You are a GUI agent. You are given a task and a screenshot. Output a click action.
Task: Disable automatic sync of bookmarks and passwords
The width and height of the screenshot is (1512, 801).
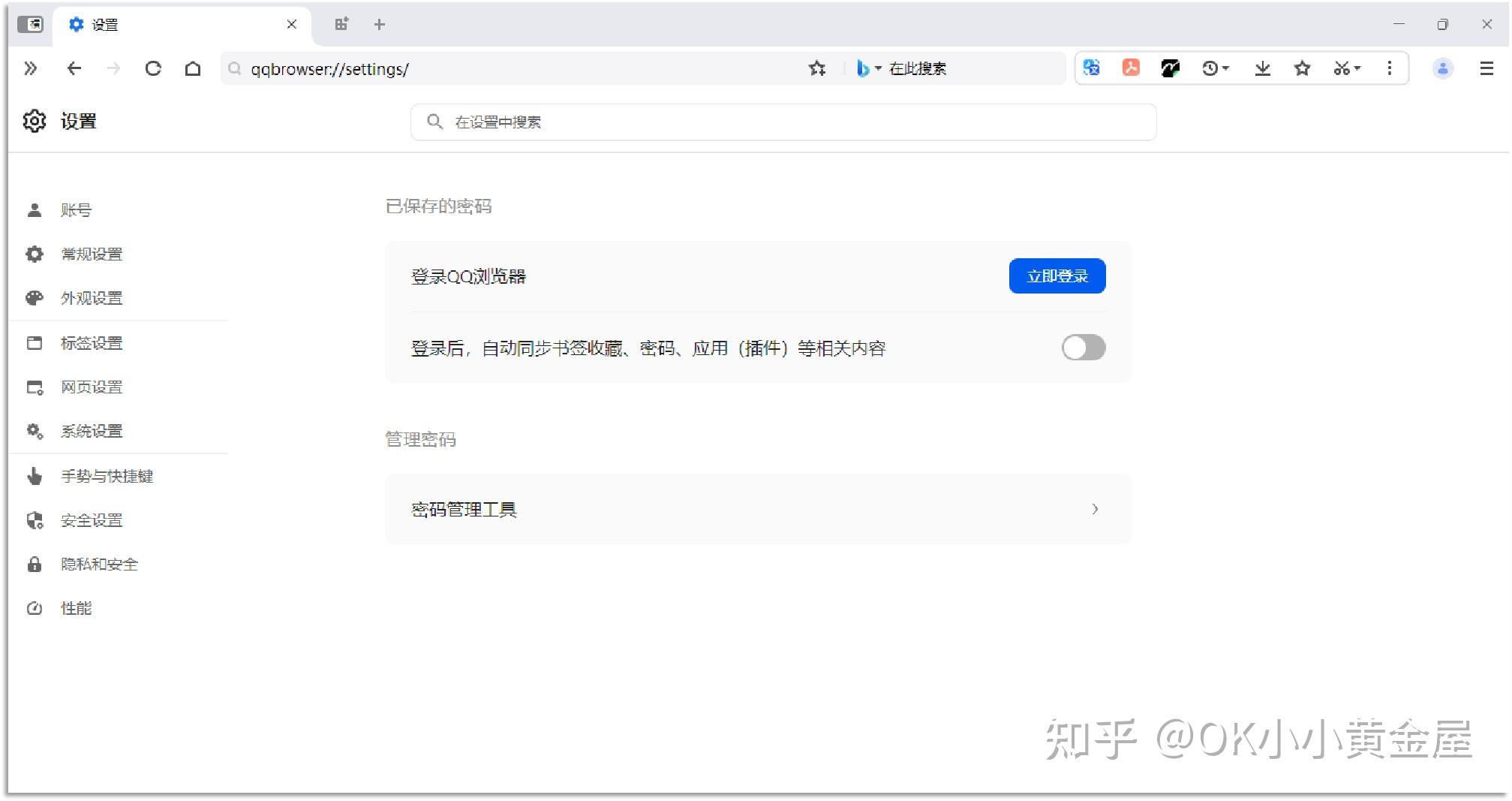(x=1083, y=348)
